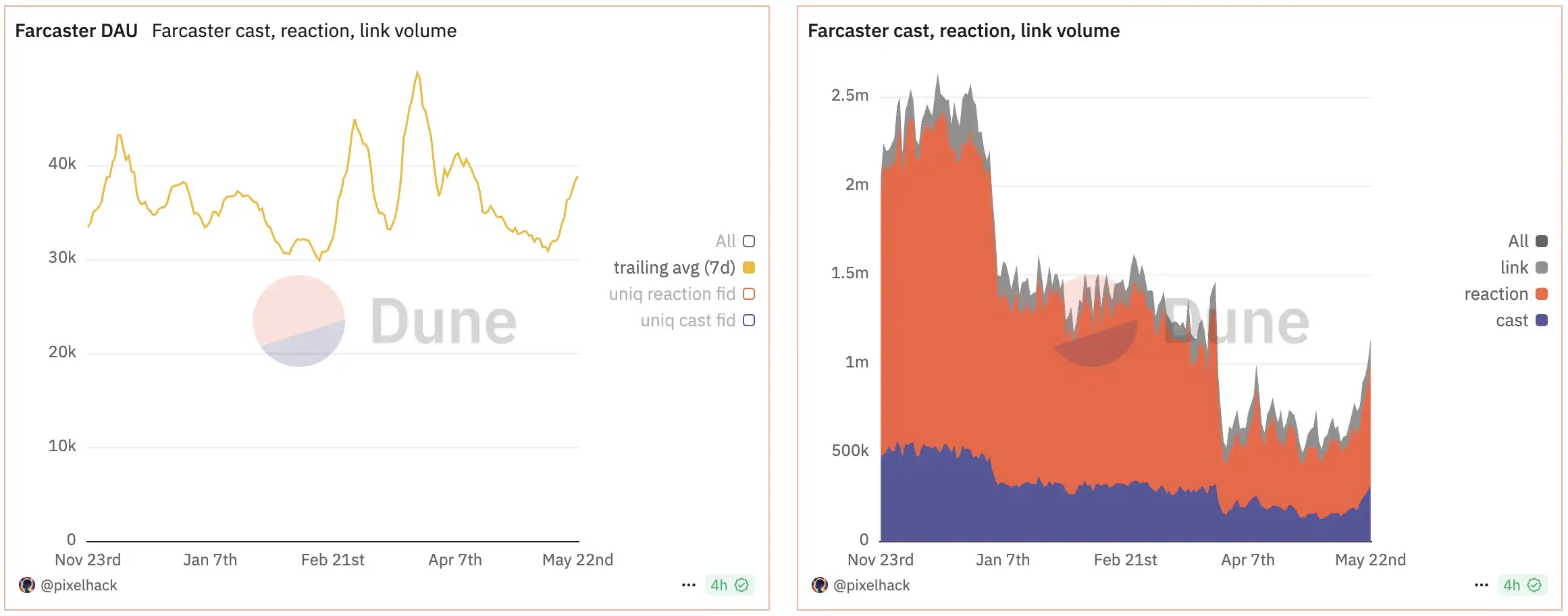Viewport: 1568px width, 616px height.
Task: Open the @pixelhack profile link in right panel
Action: tap(872, 586)
